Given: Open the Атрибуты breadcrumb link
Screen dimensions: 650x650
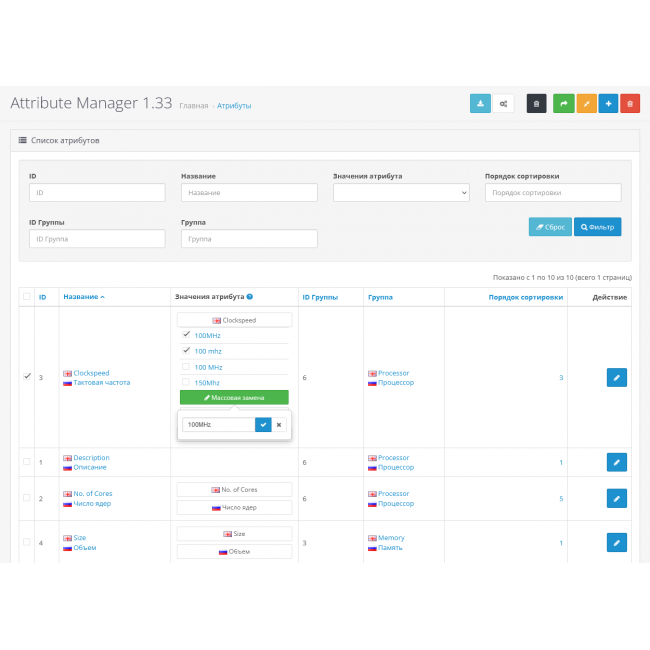Looking at the screenshot, I should click(x=234, y=105).
